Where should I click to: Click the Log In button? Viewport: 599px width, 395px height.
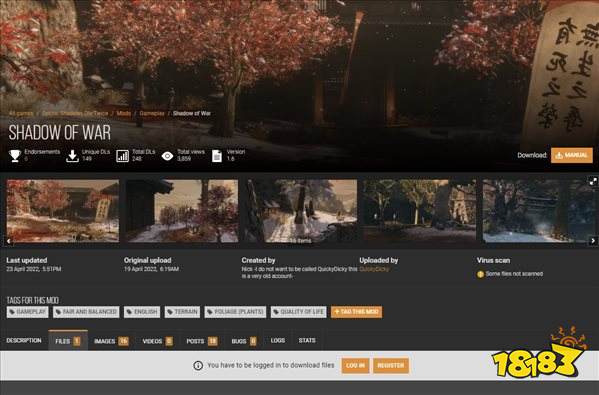click(x=355, y=366)
